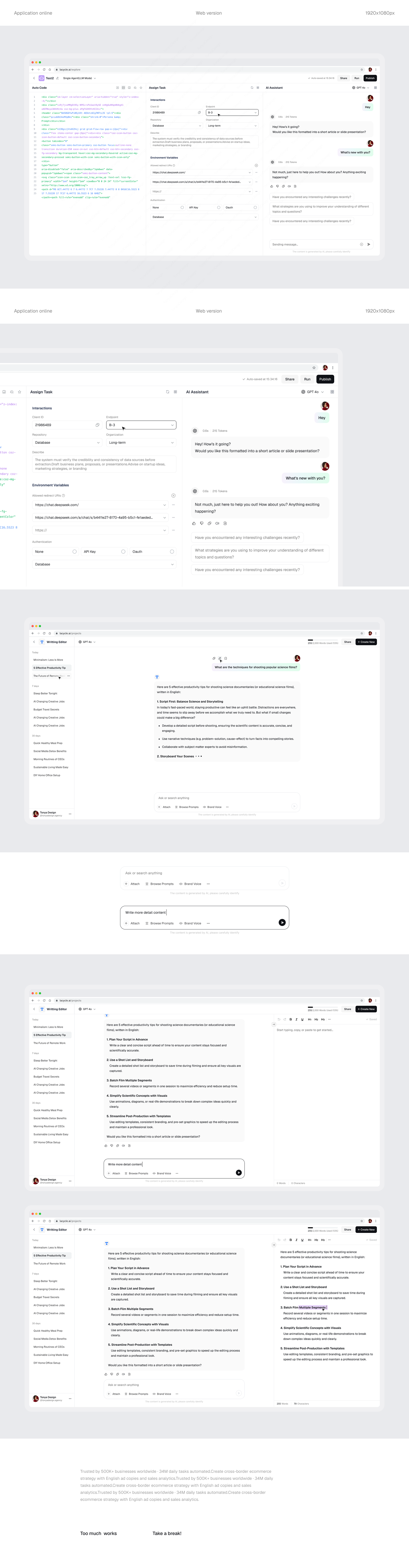Open options for The Future of Remote item

(69, 676)
